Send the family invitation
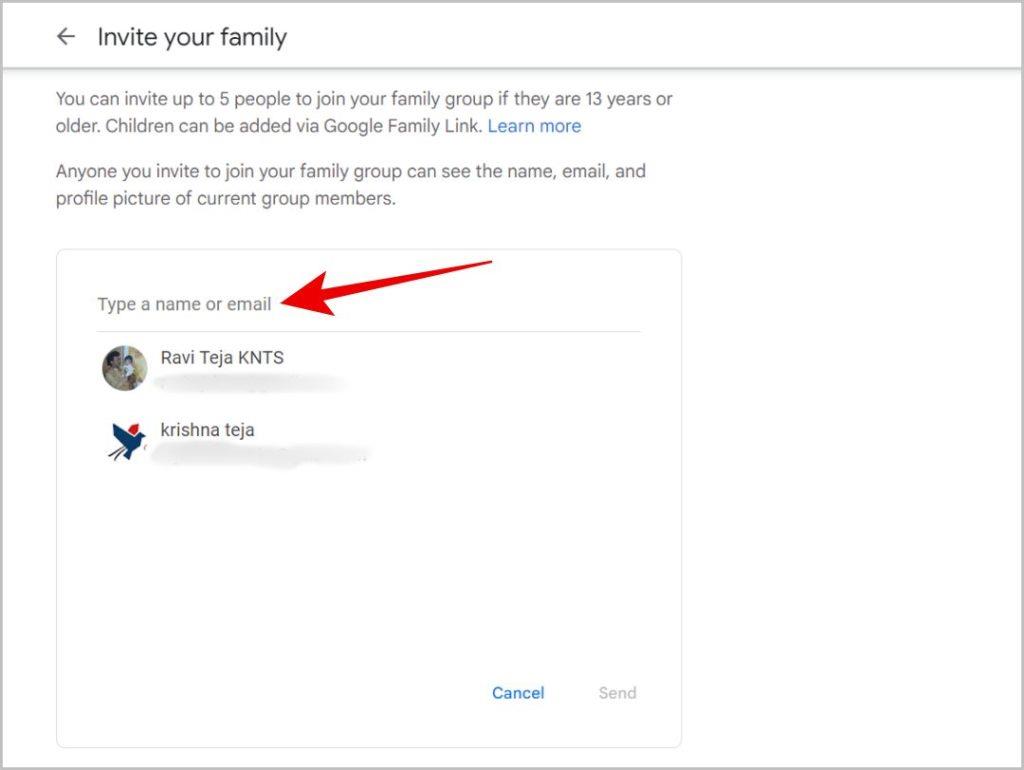Viewport: 1024px width, 770px height. 617,693
